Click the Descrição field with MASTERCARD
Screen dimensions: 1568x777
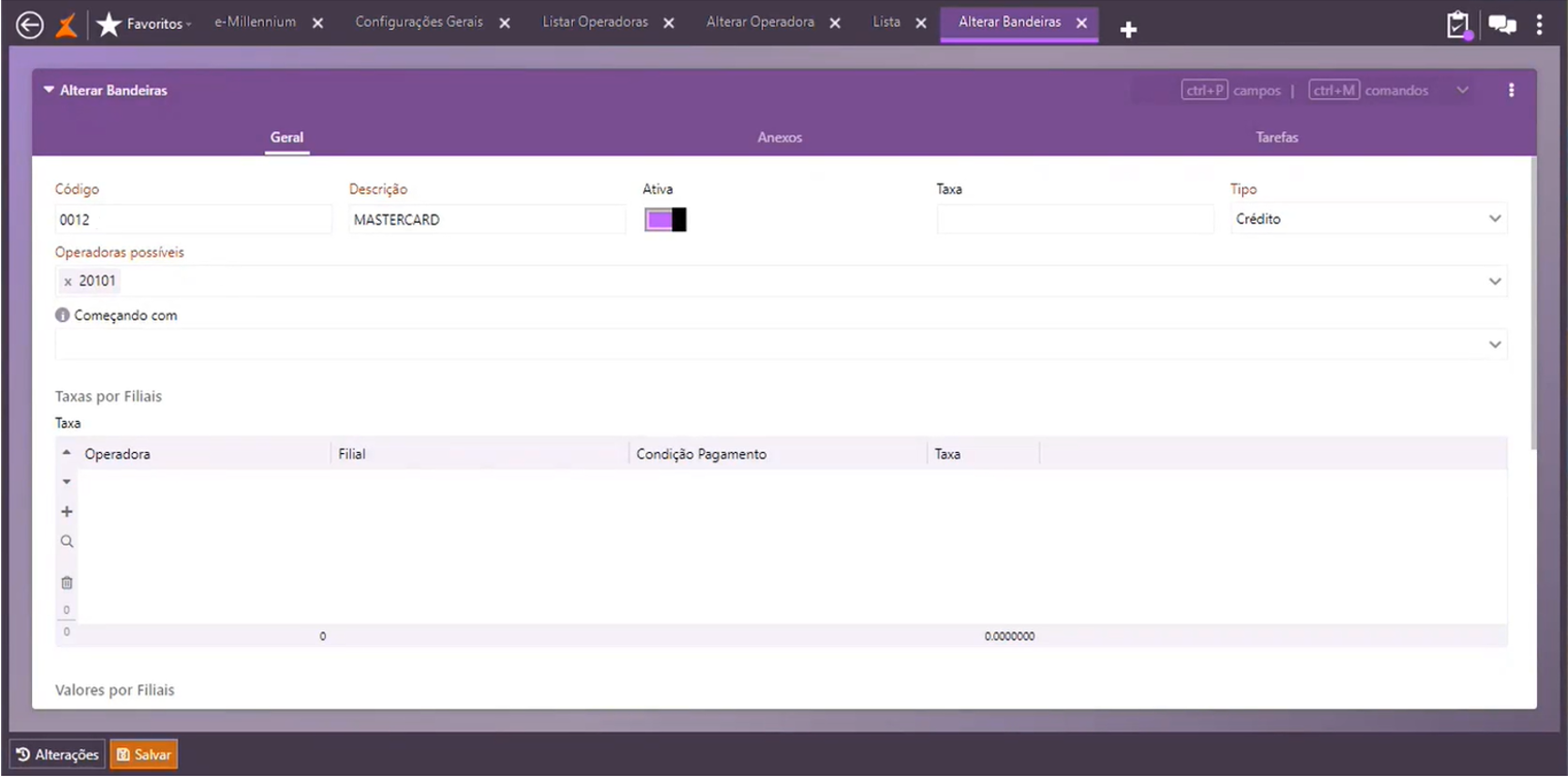[487, 219]
